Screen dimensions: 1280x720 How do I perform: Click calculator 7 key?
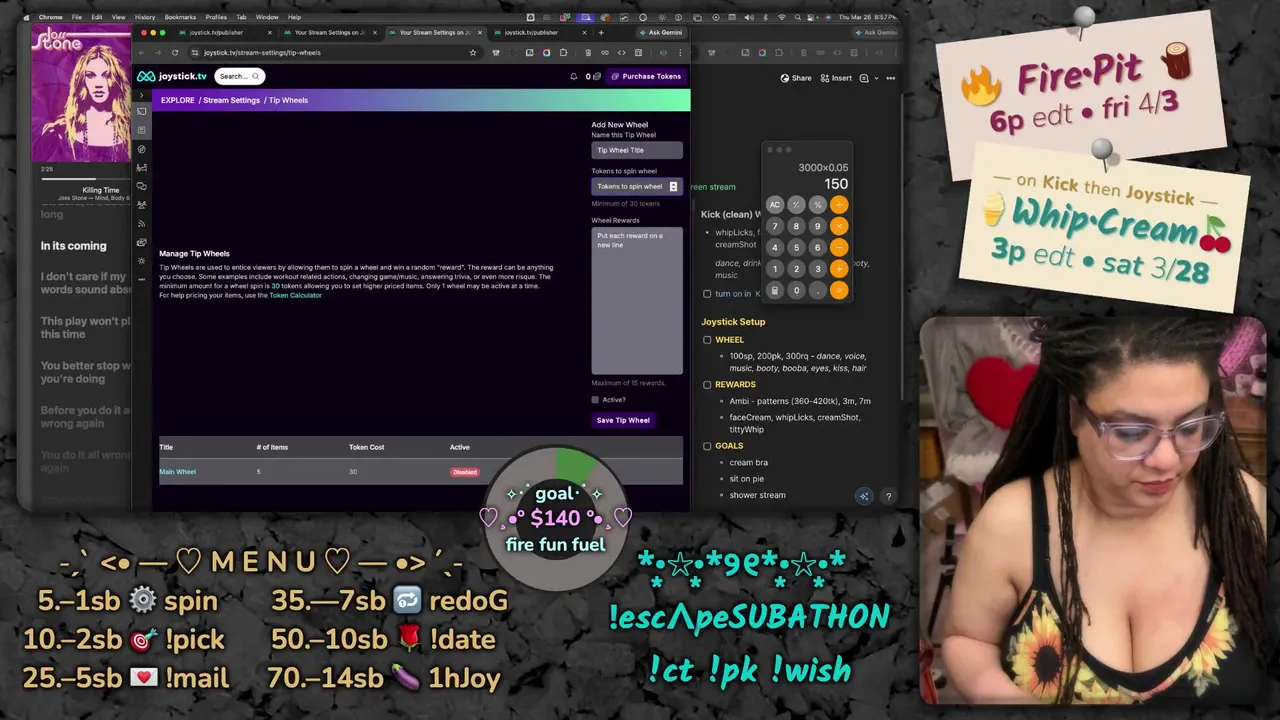coord(775,226)
